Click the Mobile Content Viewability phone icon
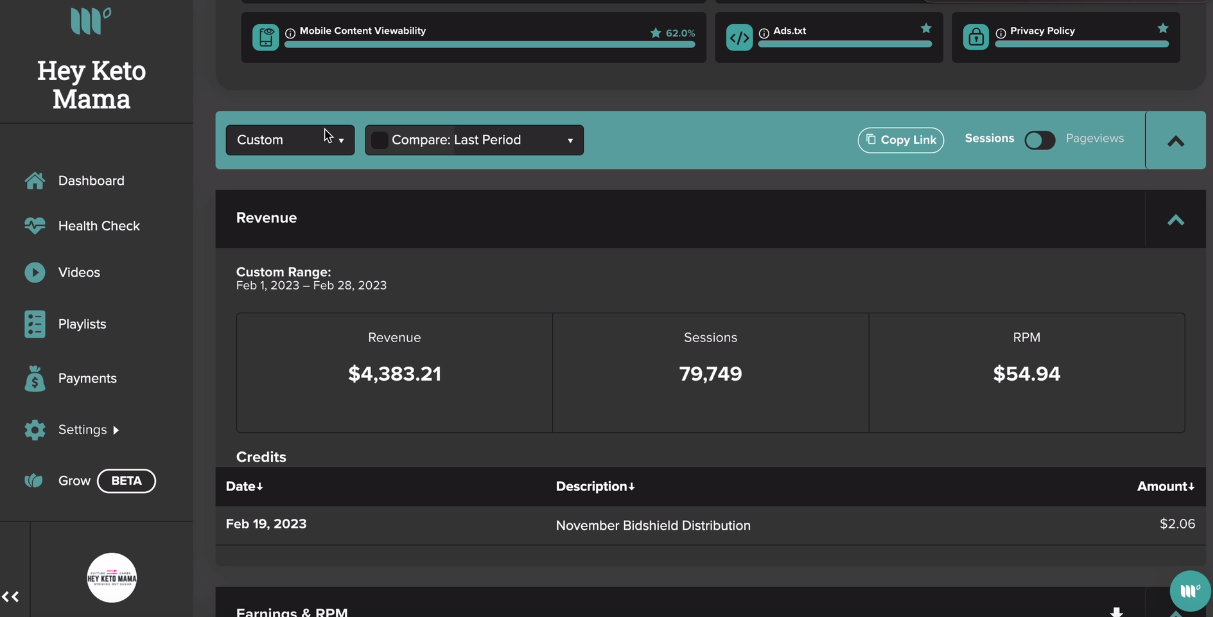1213x617 pixels. coord(265,38)
